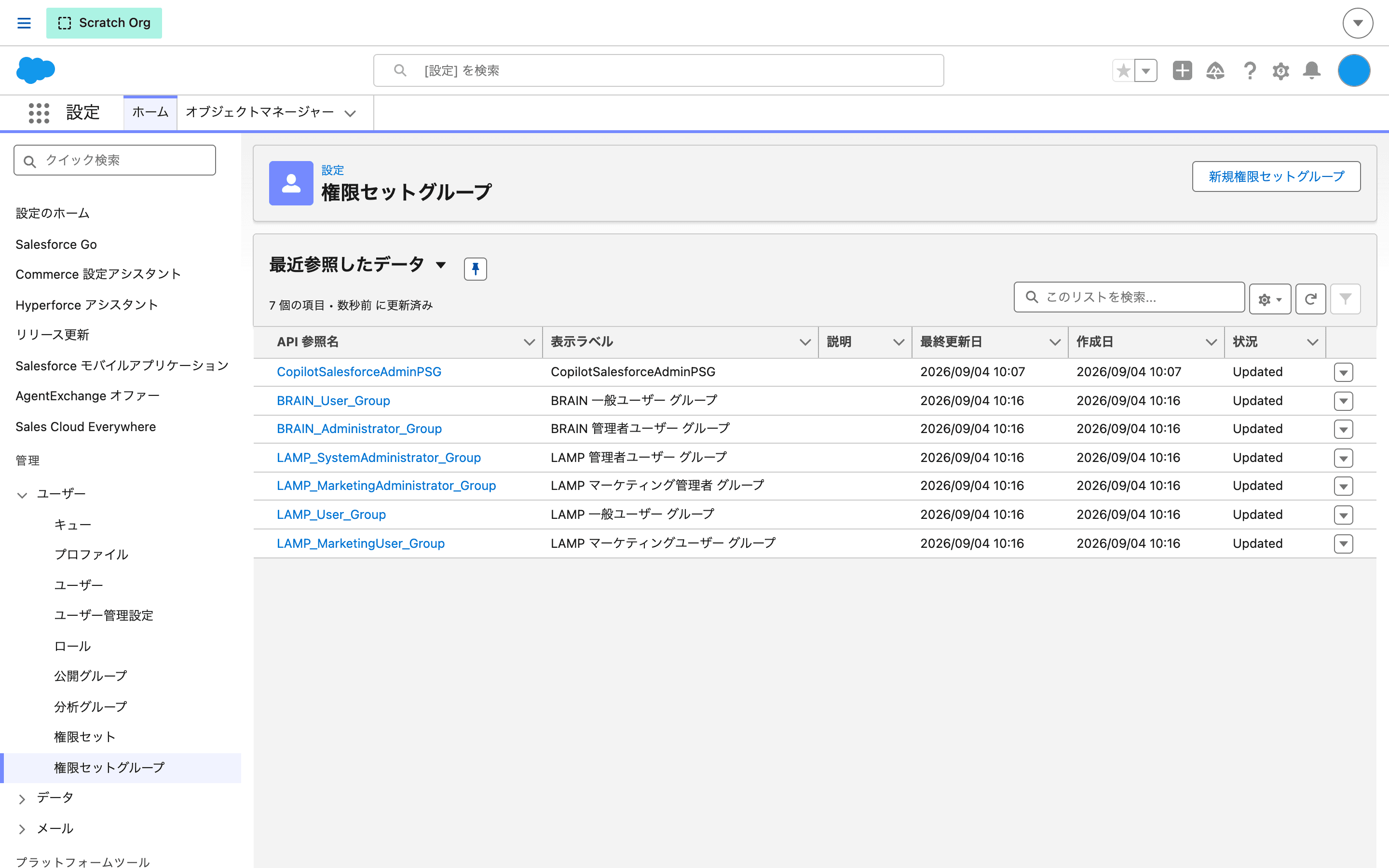
Task: Open the 状況 column menu chevron
Action: click(1312, 342)
